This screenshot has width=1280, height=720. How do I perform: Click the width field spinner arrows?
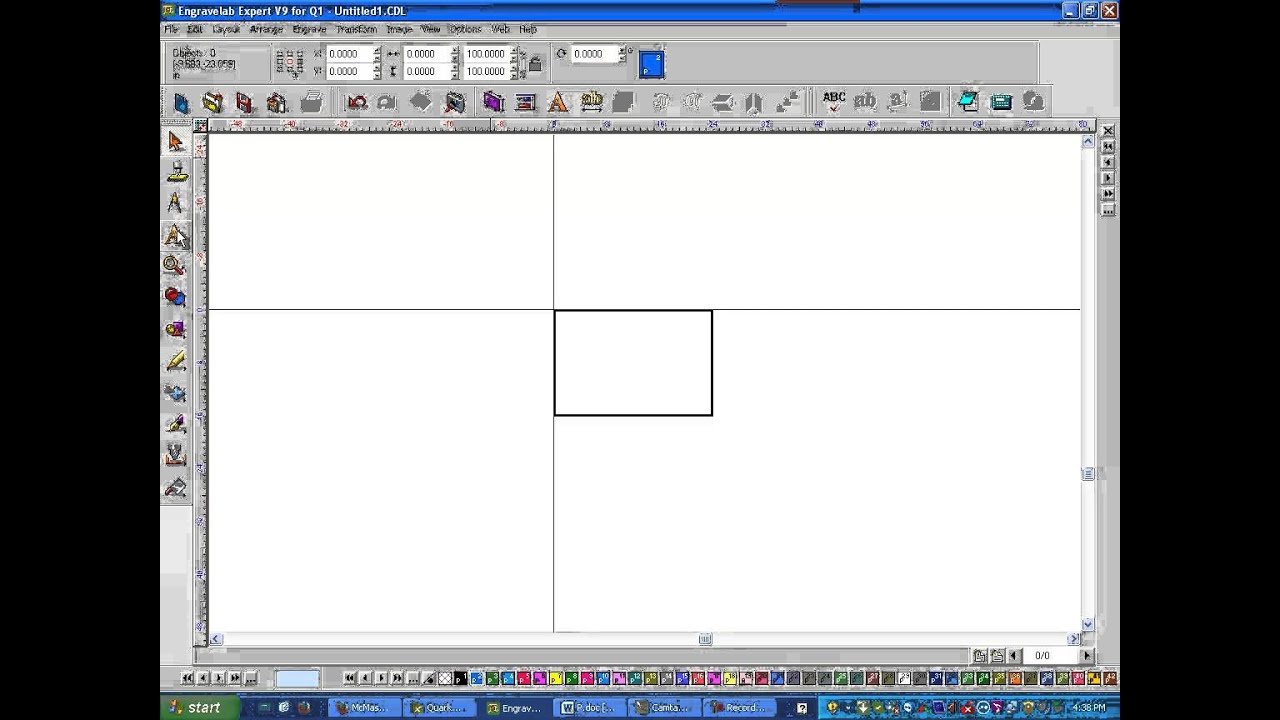455,54
